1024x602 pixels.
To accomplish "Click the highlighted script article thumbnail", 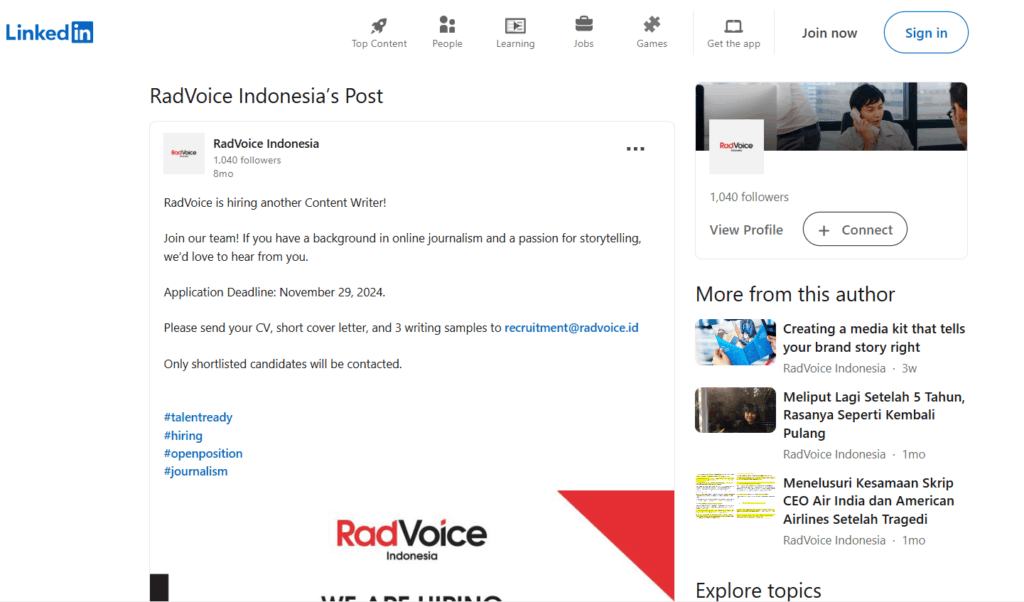I will pyautogui.click(x=735, y=496).
